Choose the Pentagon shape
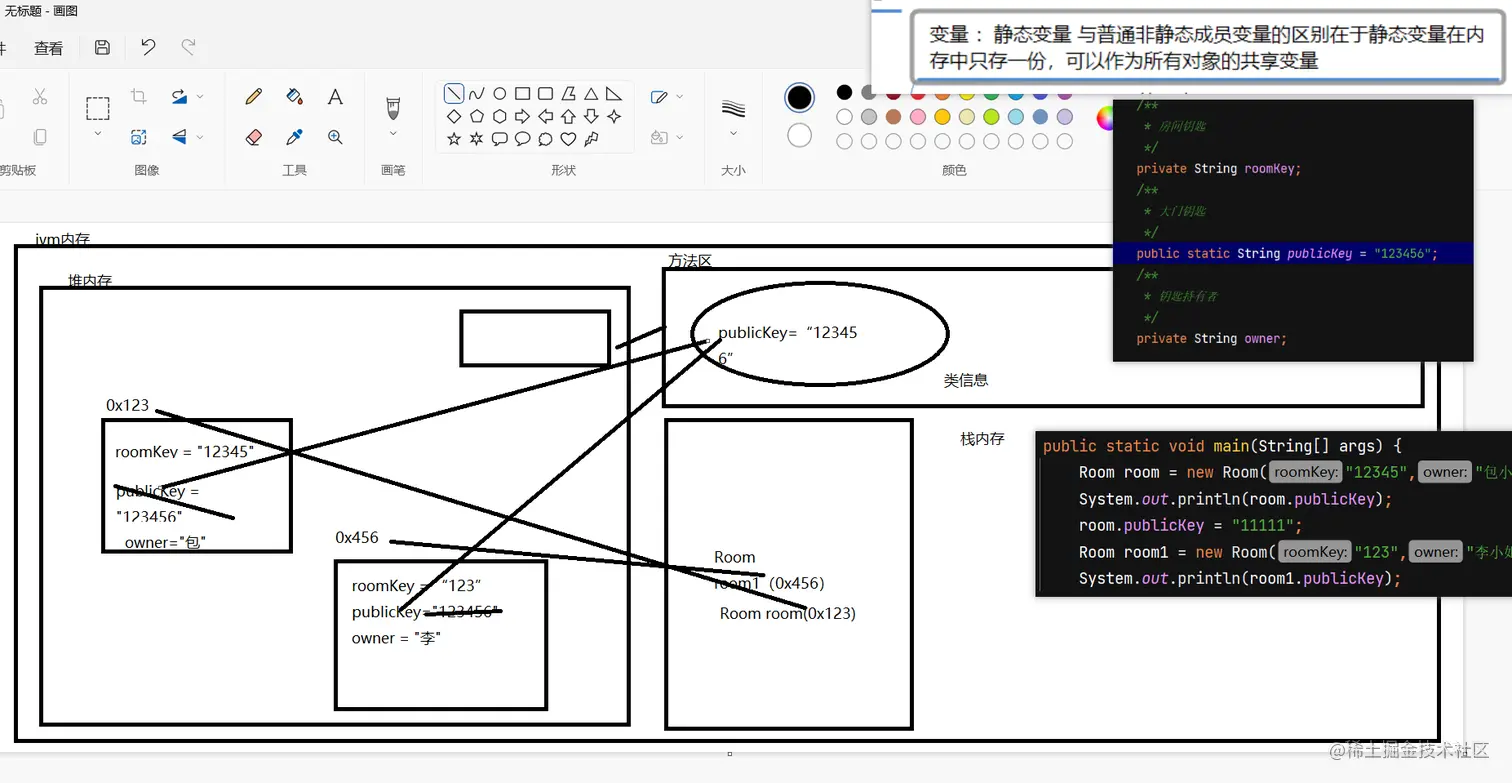 477,117
